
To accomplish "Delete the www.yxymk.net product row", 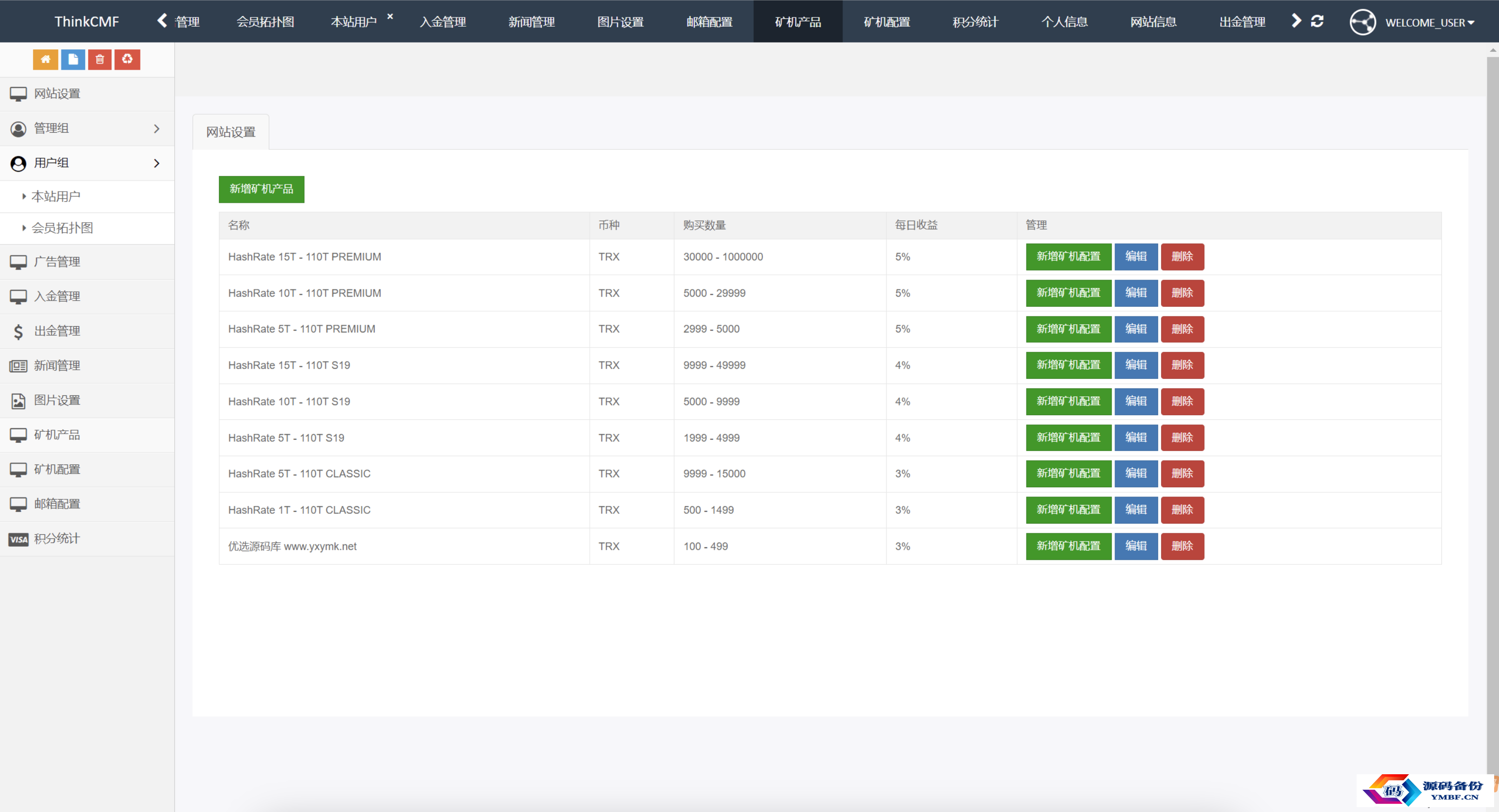I will coord(1182,546).
